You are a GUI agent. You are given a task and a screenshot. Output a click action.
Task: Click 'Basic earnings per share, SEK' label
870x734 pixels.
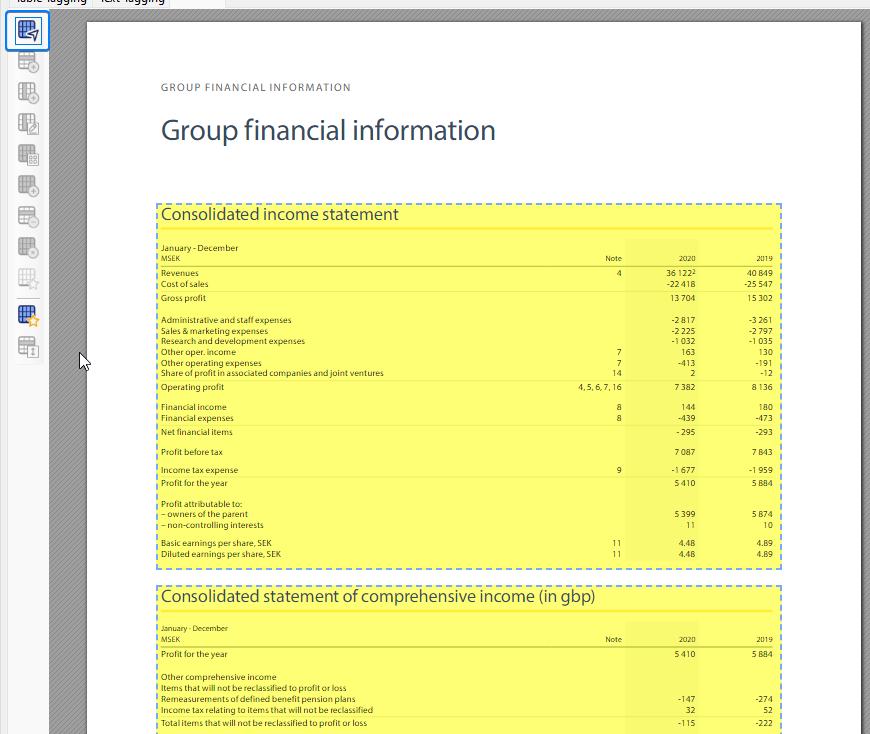pos(216,543)
